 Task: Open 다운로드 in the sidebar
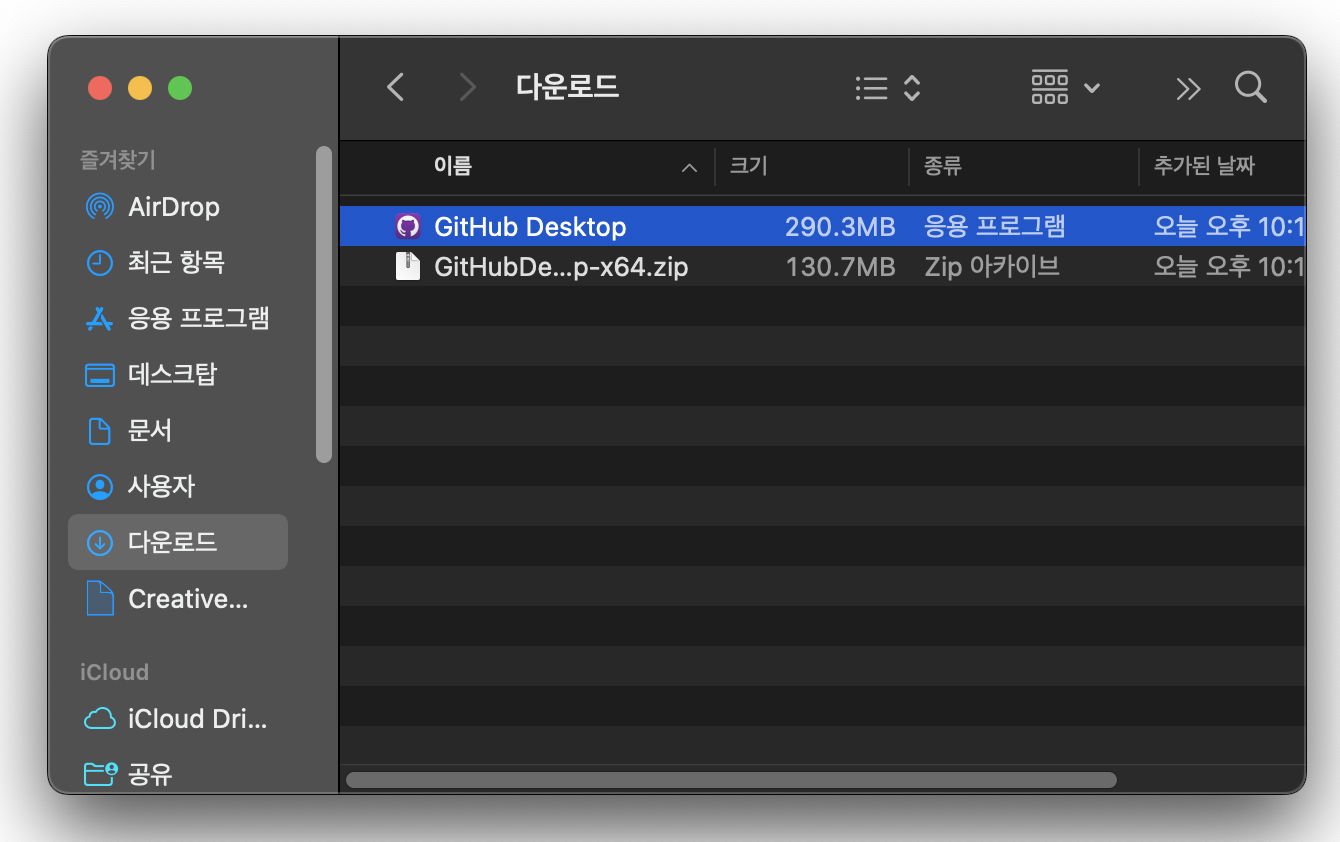click(x=178, y=543)
